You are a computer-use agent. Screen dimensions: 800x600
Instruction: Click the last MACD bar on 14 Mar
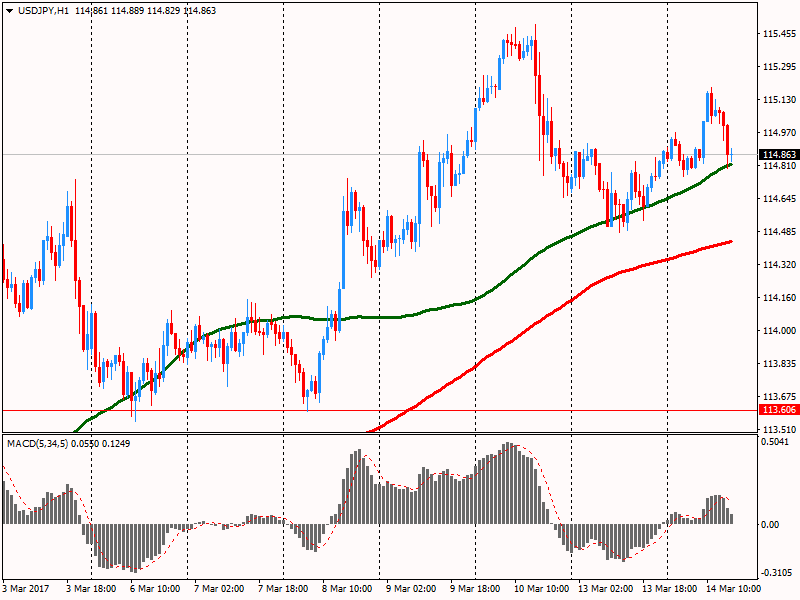[x=732, y=519]
